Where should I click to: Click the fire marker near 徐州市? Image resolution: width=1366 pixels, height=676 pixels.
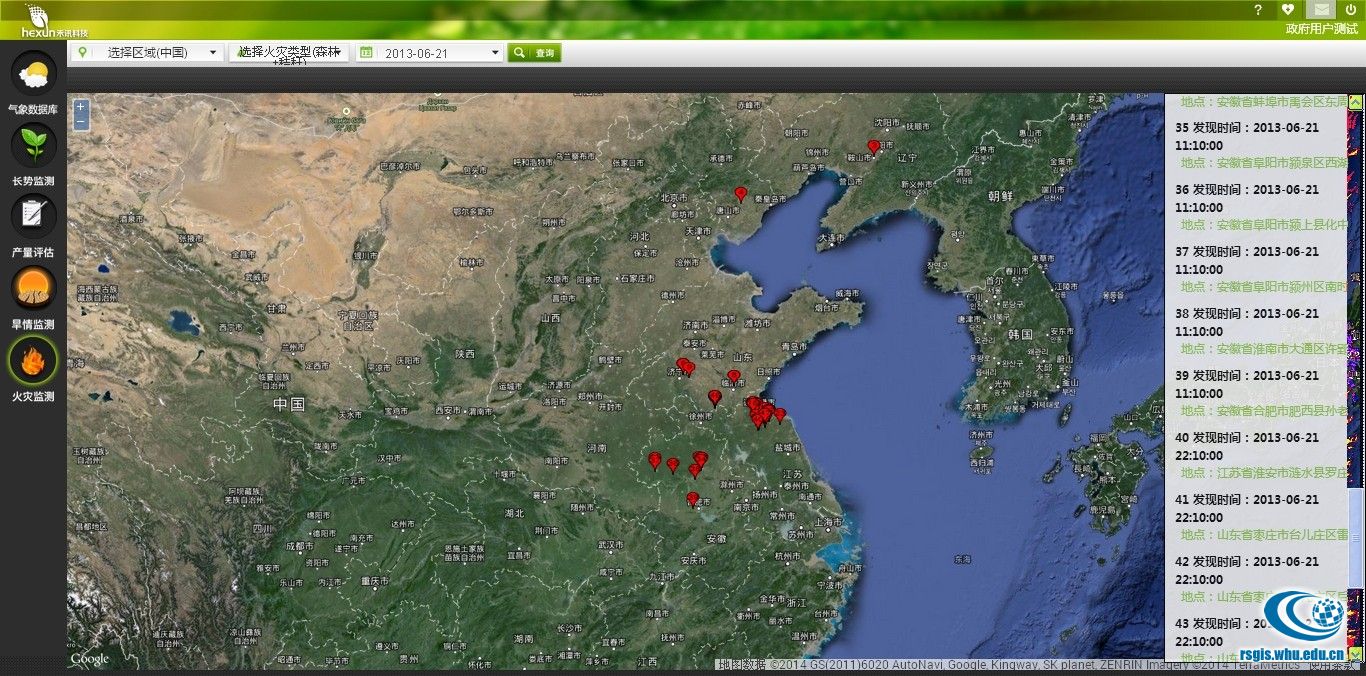click(715, 398)
